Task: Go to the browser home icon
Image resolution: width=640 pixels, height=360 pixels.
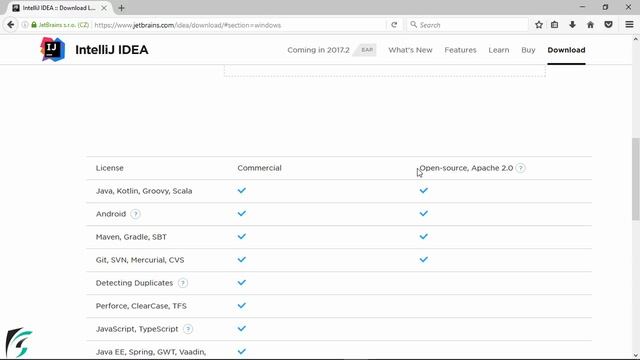Action: pyautogui.click(x=591, y=25)
